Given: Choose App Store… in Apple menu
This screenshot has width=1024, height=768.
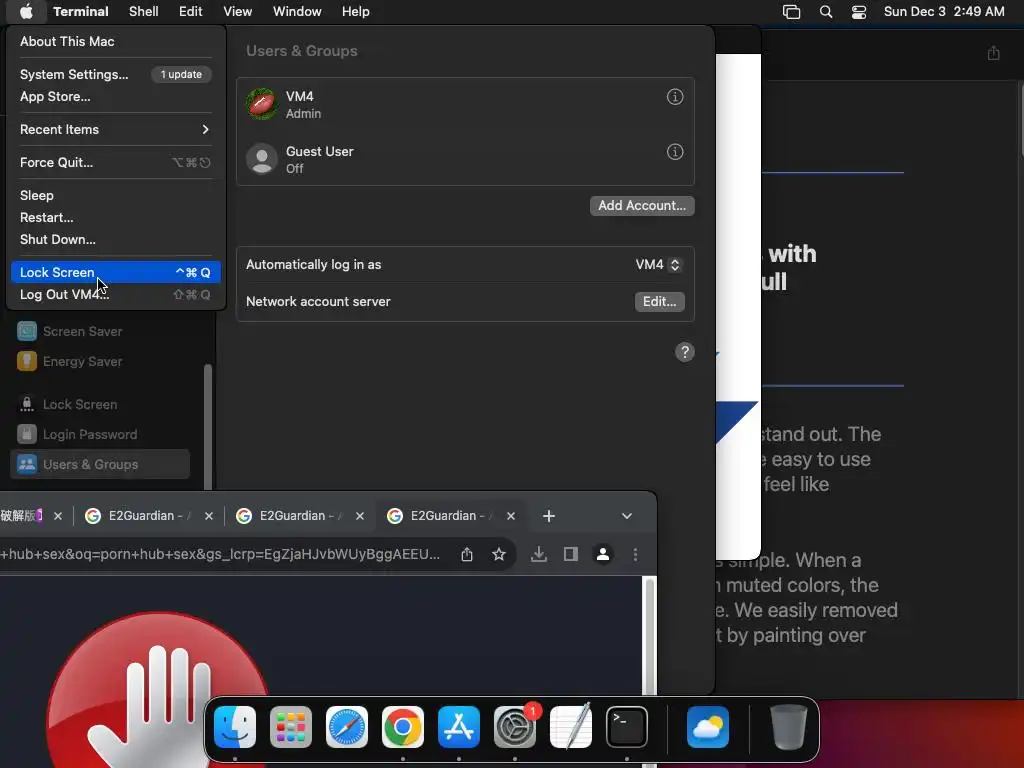Looking at the screenshot, I should click(116, 97).
